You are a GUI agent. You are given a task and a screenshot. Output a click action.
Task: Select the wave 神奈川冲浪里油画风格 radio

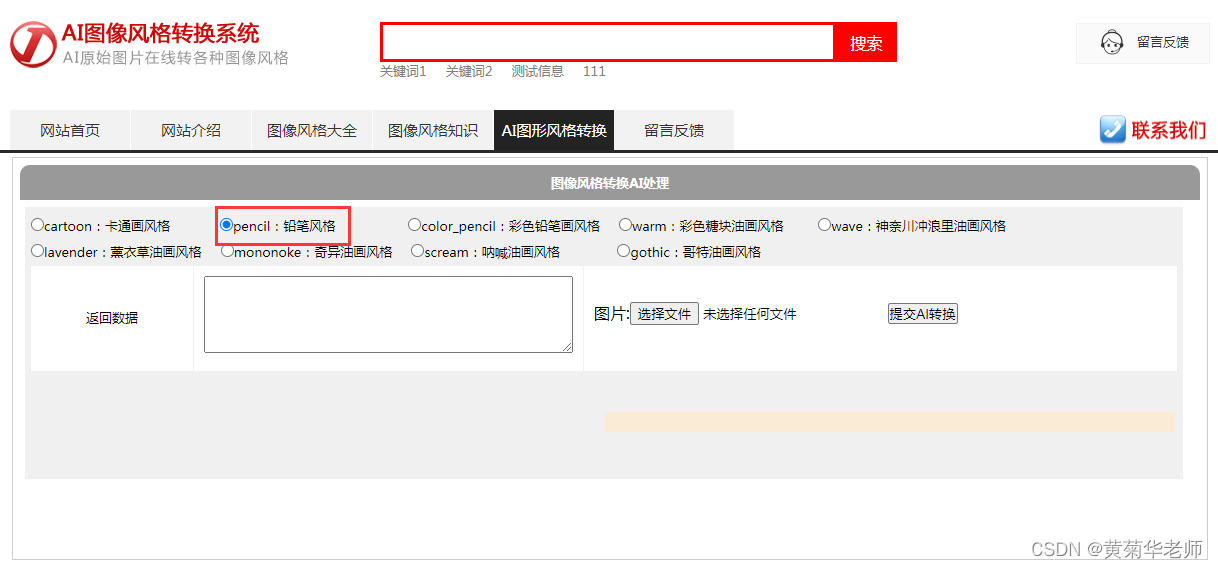click(824, 225)
